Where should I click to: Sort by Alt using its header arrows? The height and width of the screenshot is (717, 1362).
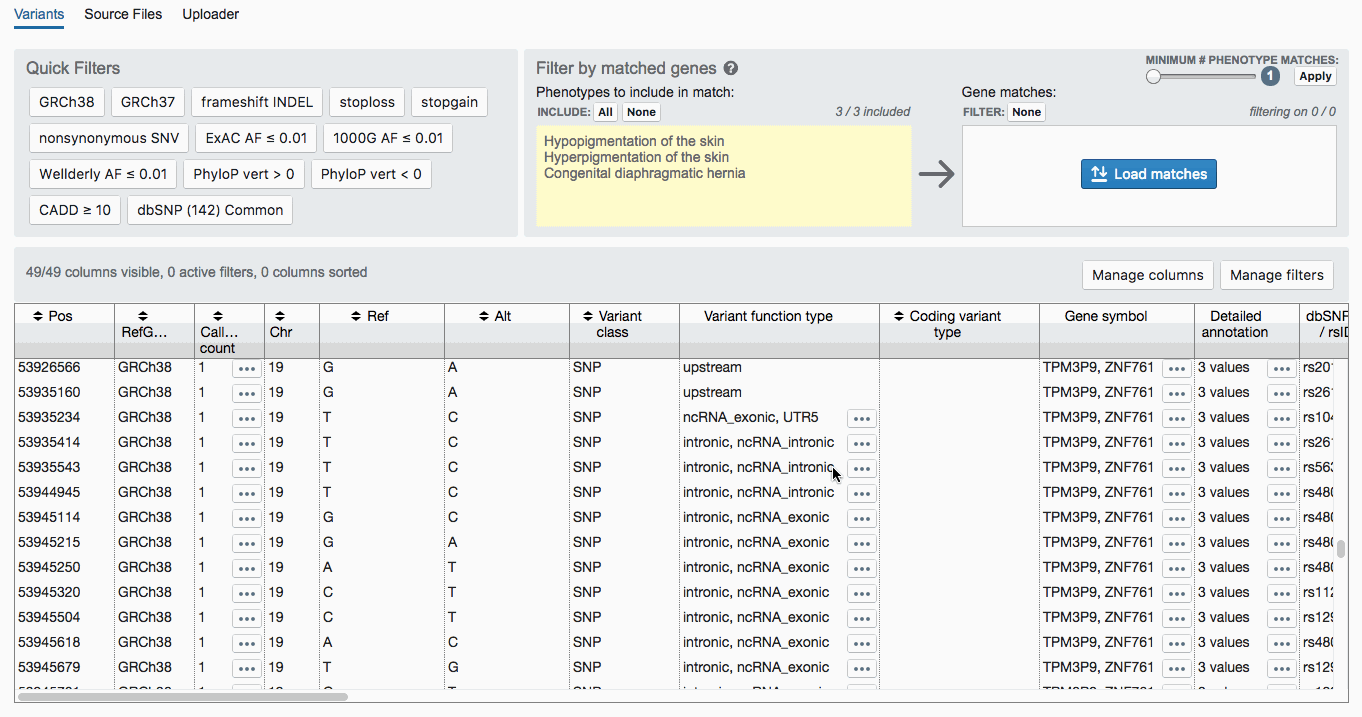tap(484, 316)
